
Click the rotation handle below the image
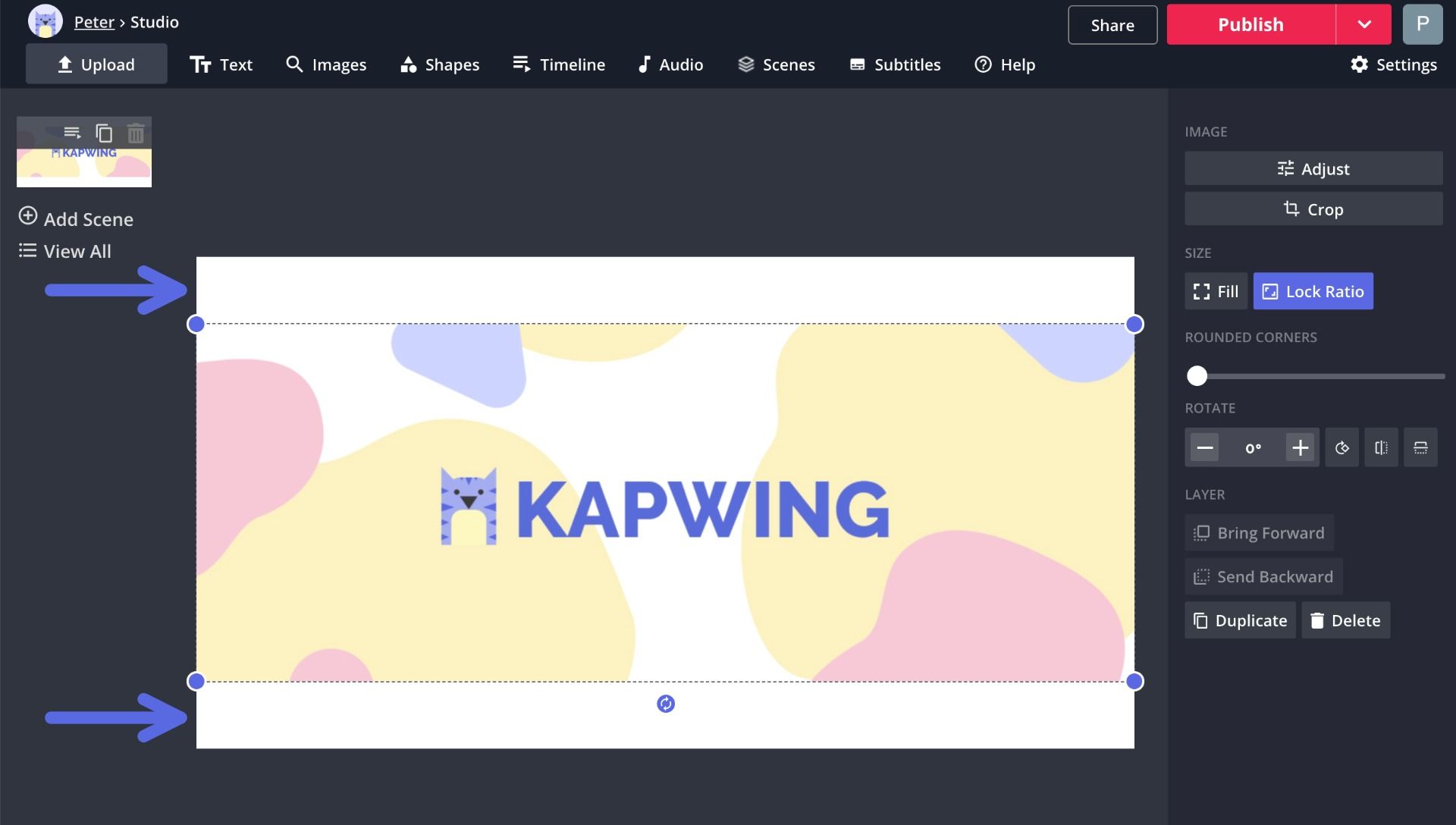665,704
